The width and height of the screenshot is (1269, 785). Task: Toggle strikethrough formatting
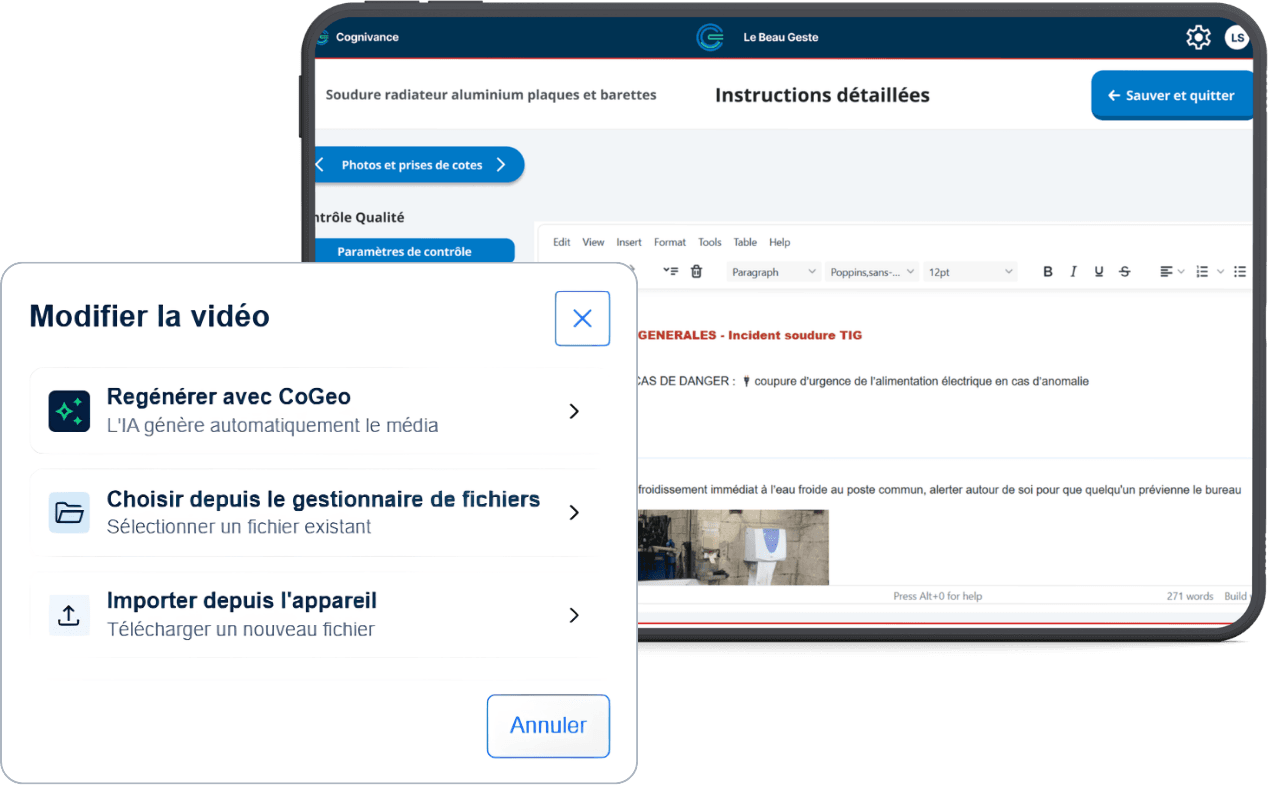[x=1125, y=272]
